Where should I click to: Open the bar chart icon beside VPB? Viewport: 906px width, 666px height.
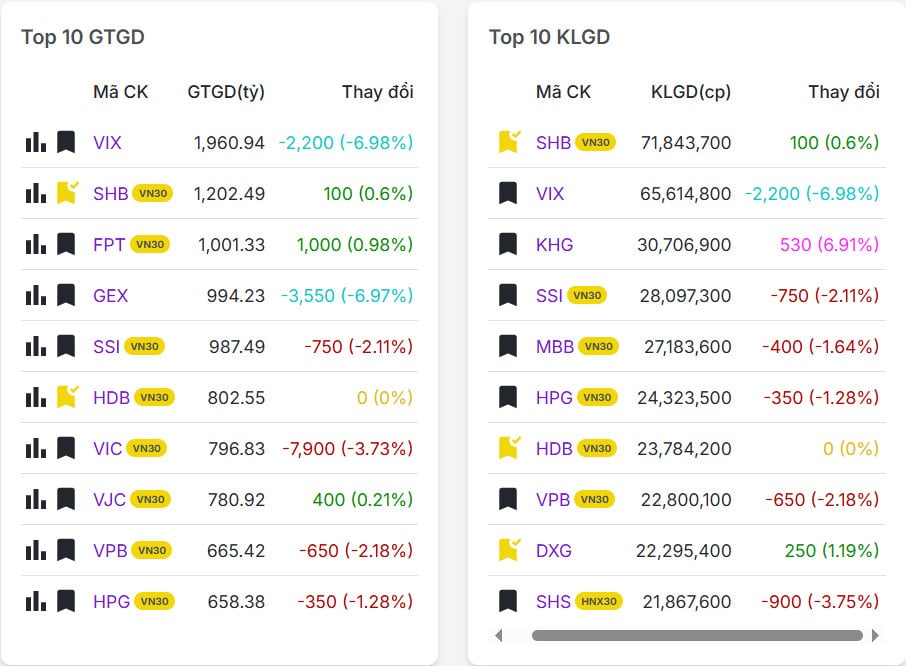pos(36,550)
